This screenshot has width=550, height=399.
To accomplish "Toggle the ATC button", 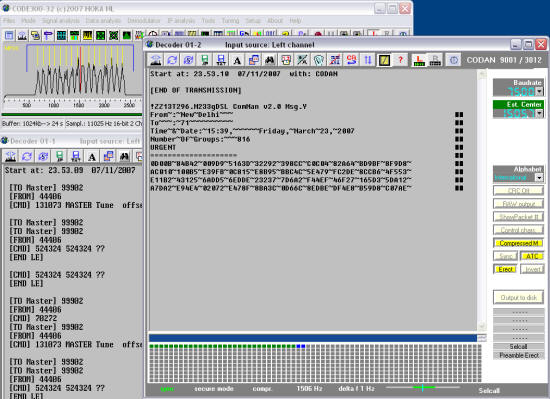I will [x=532, y=256].
